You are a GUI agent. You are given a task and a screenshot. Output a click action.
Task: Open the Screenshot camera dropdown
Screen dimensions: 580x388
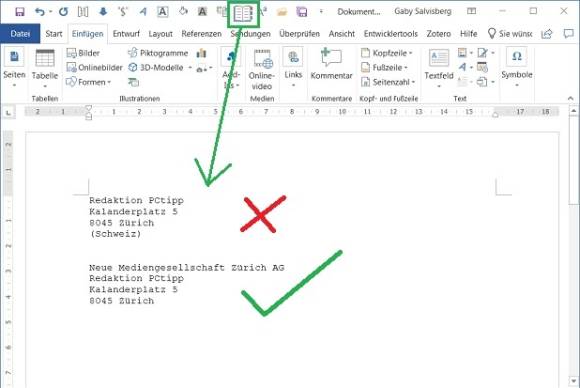[x=205, y=68]
